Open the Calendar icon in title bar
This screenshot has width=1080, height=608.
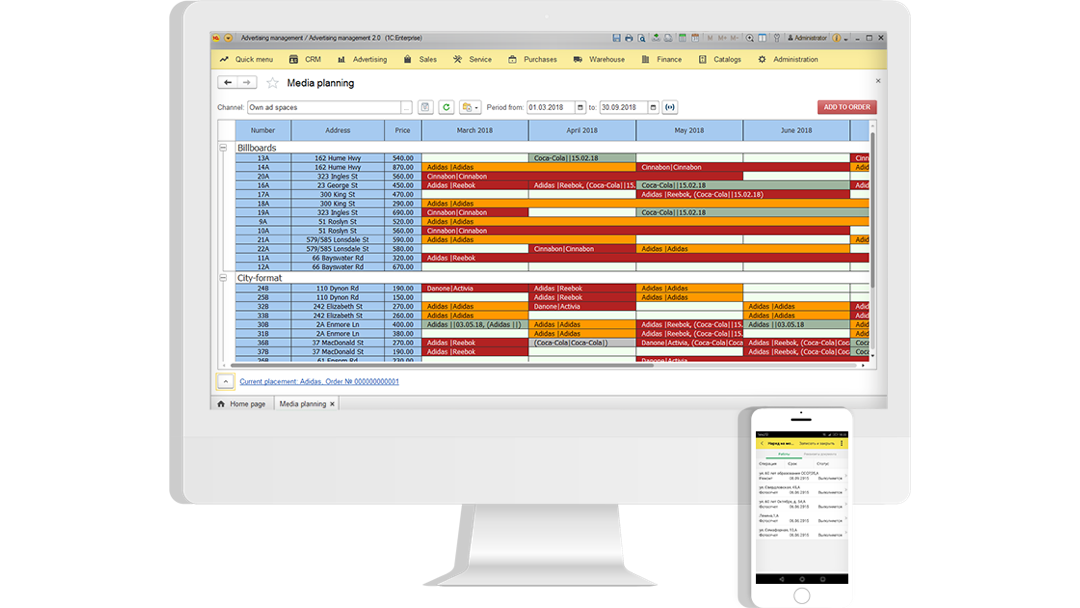695,38
